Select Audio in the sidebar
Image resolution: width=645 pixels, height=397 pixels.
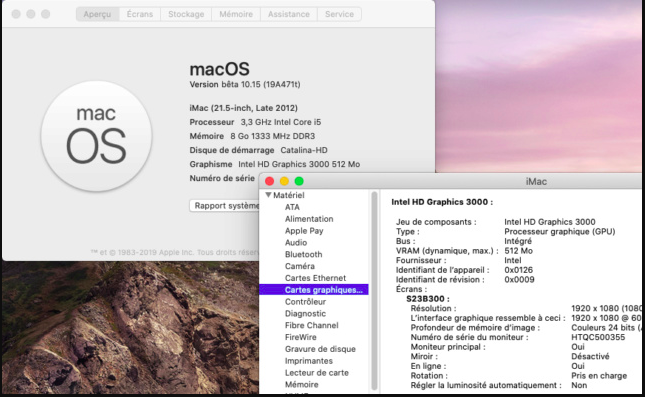click(296, 243)
